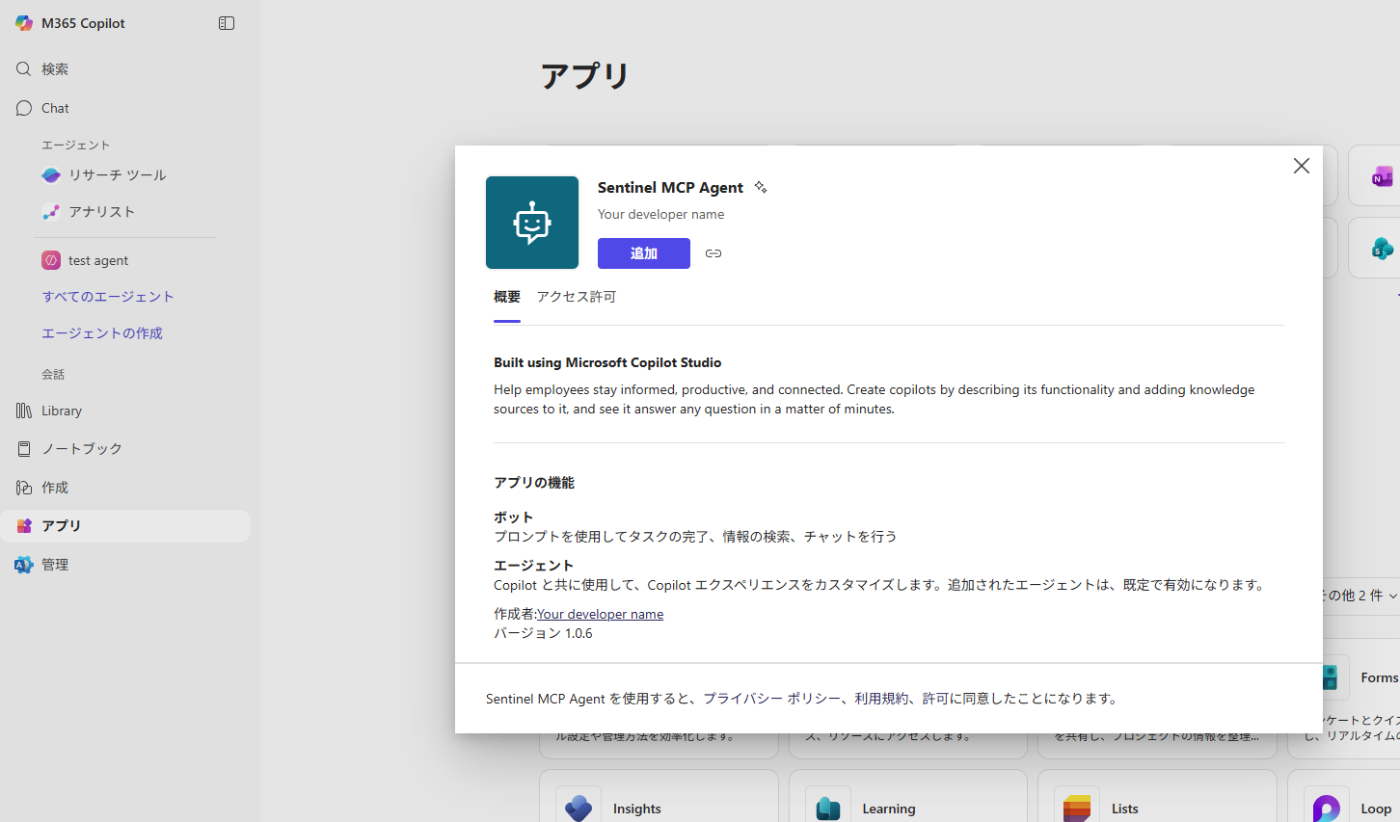Click the OneNote app icon behind dialog

1383,178
